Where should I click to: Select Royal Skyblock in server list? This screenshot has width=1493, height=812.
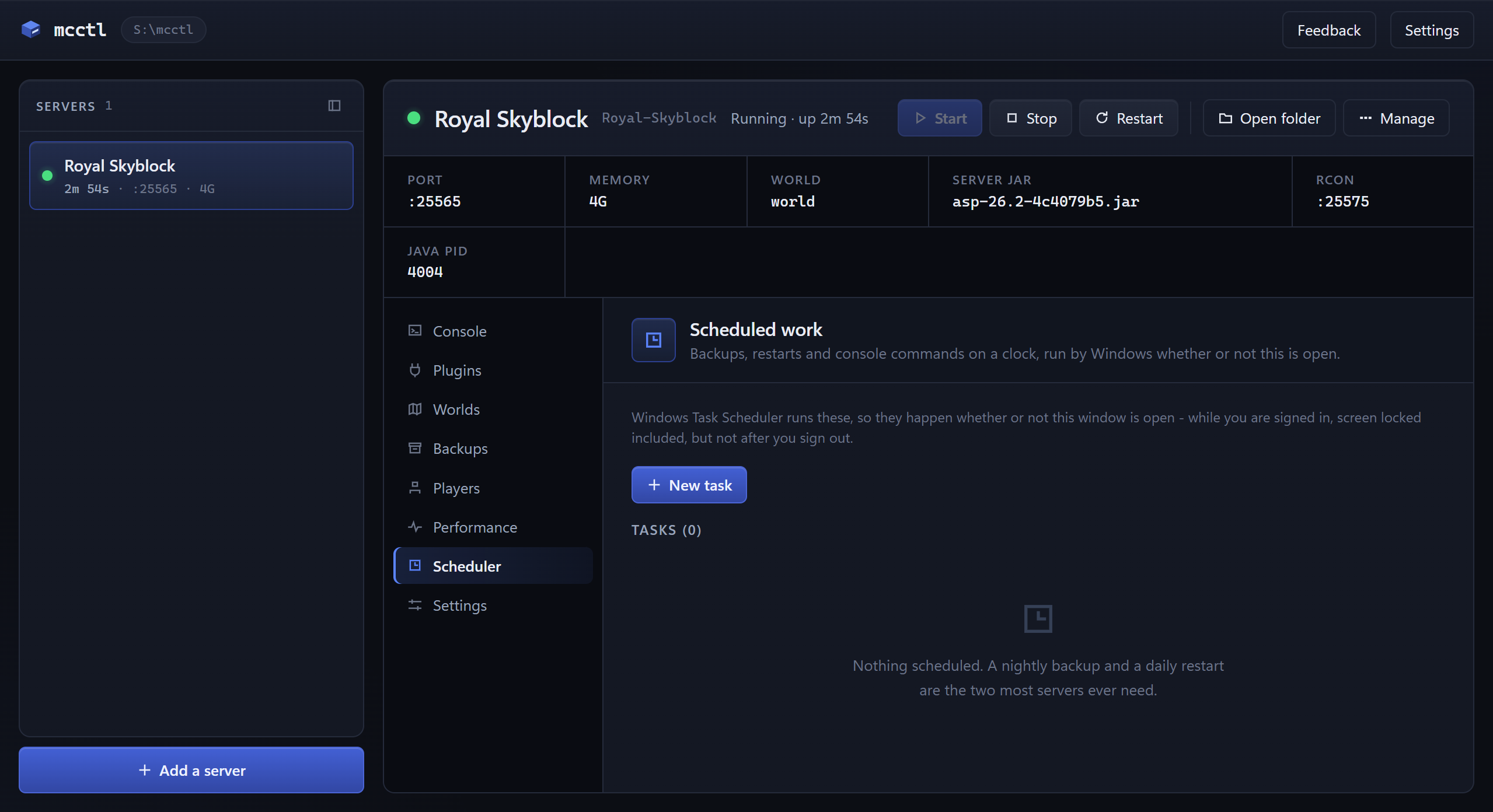191,176
